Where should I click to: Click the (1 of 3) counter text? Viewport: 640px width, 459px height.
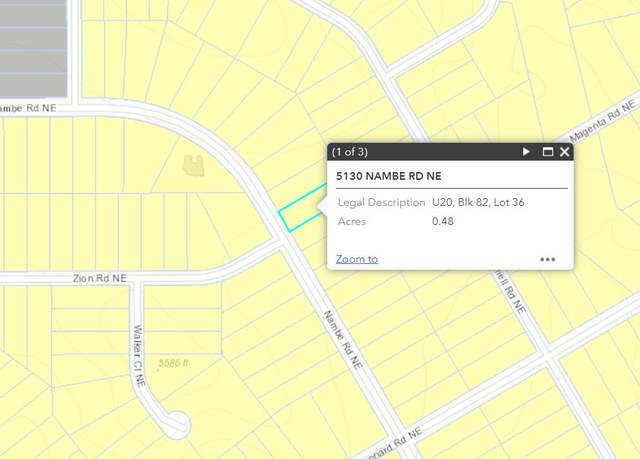point(350,152)
